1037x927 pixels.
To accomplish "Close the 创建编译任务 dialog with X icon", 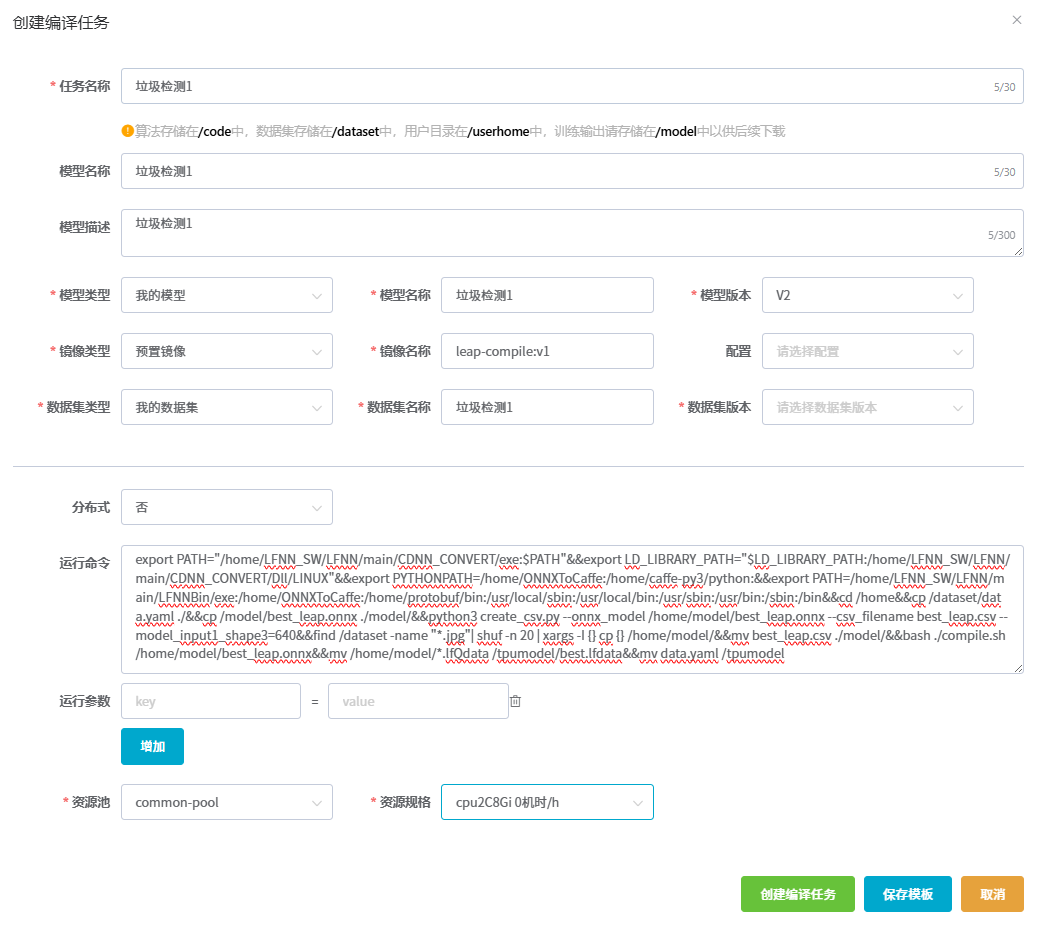I will click(1016, 20).
